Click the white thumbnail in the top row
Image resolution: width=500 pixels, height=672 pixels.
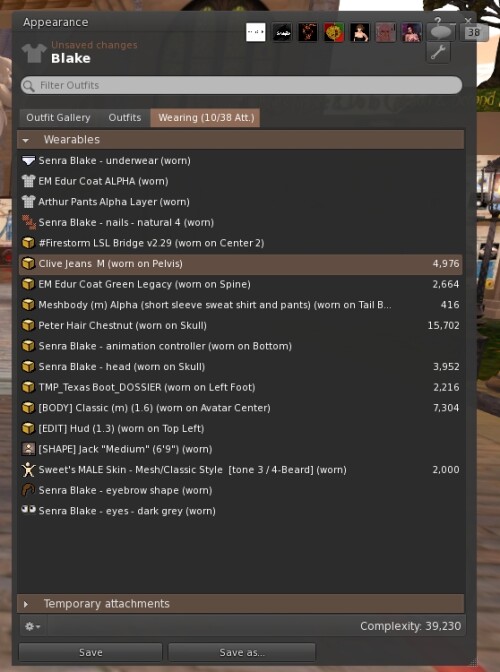256,33
